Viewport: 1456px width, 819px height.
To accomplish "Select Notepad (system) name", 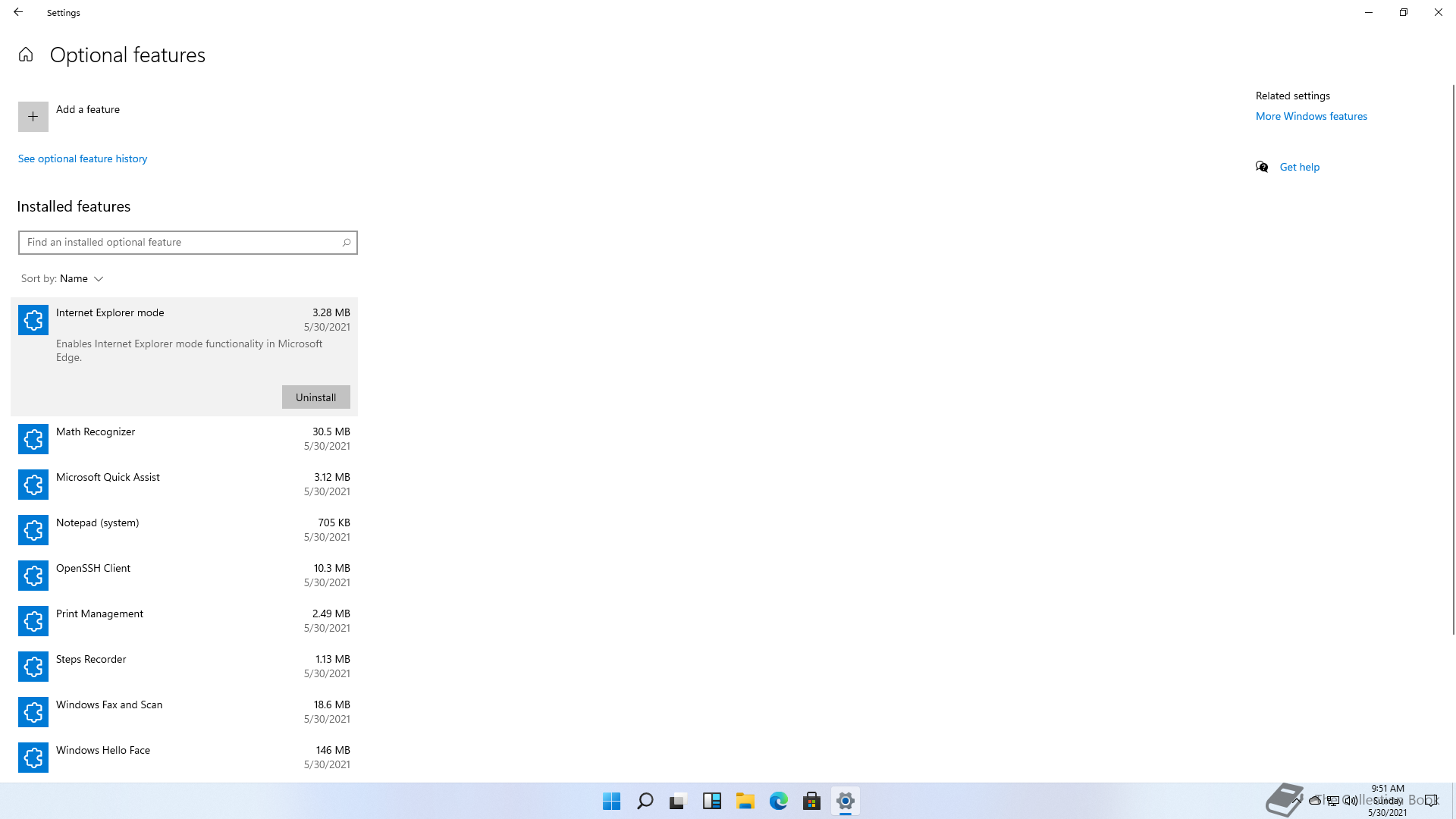I will (97, 522).
